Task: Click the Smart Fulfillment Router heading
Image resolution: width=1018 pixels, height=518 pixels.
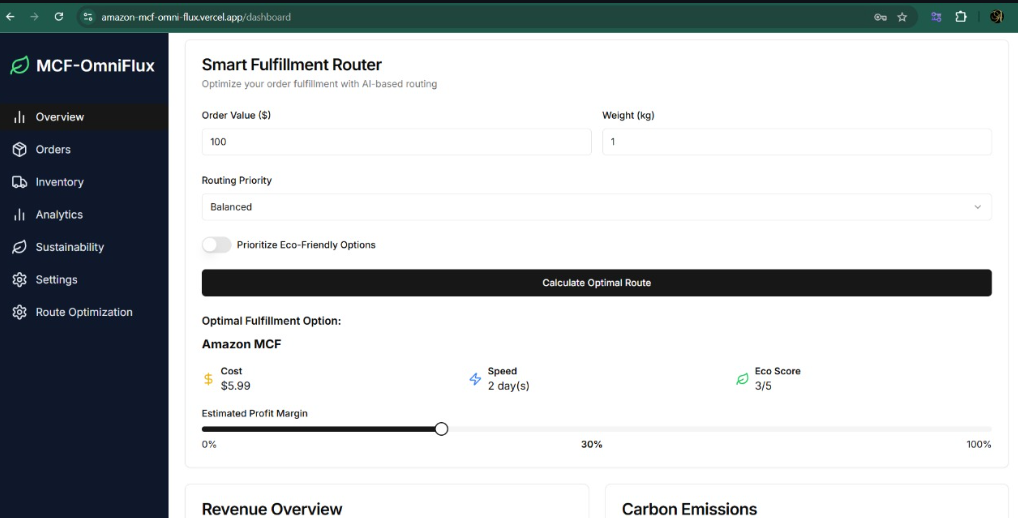Action: click(x=292, y=64)
